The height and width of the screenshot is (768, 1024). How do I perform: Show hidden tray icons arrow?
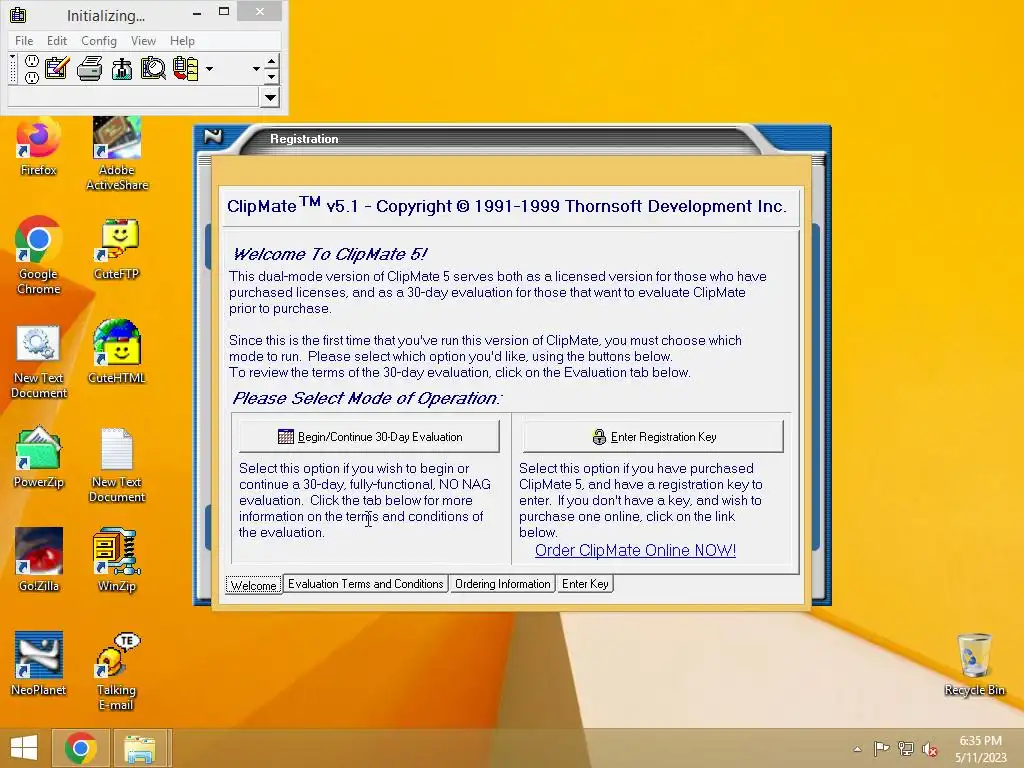click(x=857, y=749)
